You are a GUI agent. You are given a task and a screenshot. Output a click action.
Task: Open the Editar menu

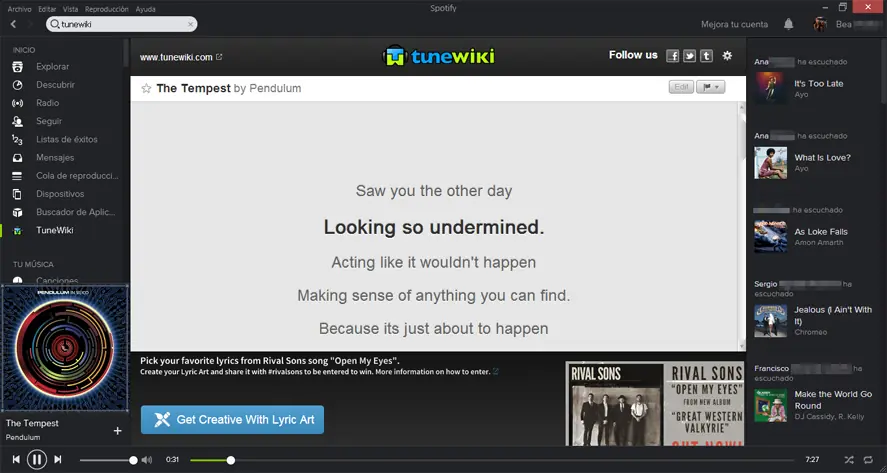pyautogui.click(x=47, y=9)
